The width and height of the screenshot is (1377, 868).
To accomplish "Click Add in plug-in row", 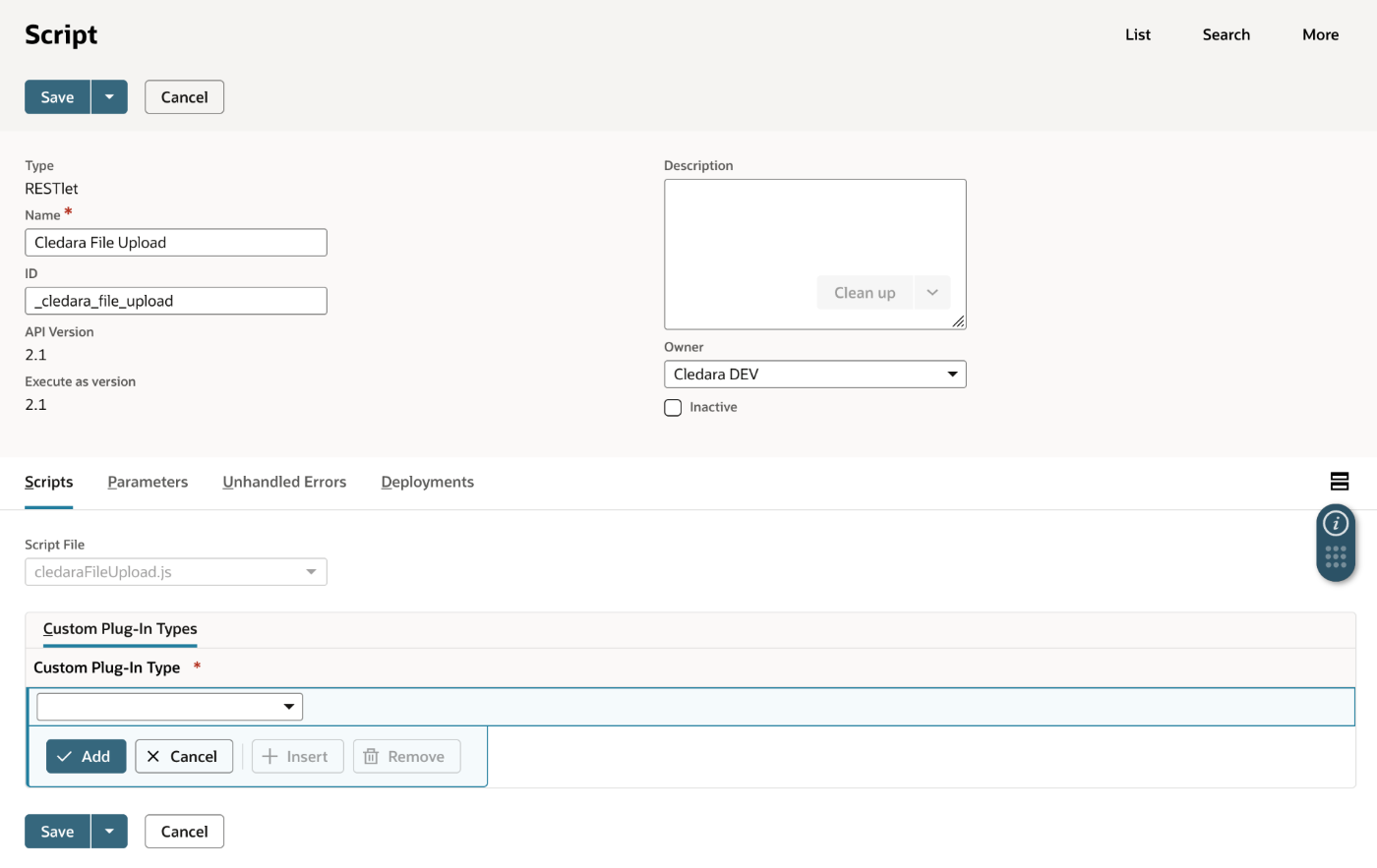I will click(86, 757).
